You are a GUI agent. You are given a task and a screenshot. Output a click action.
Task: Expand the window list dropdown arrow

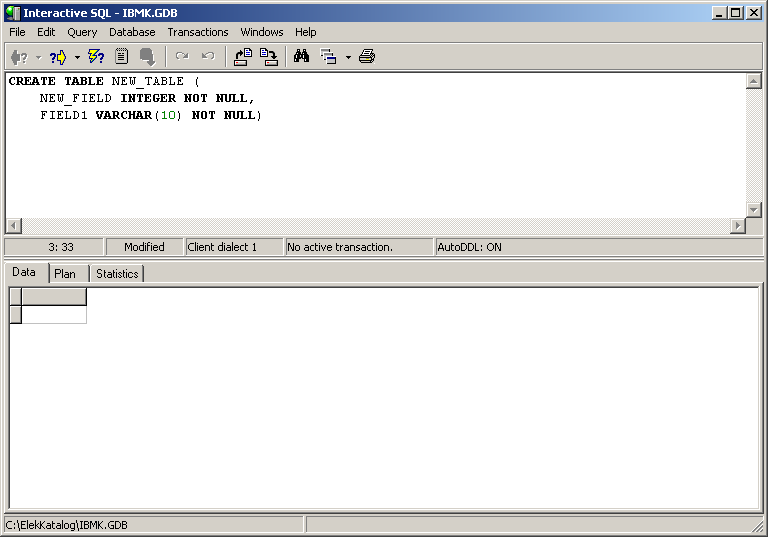pos(348,57)
